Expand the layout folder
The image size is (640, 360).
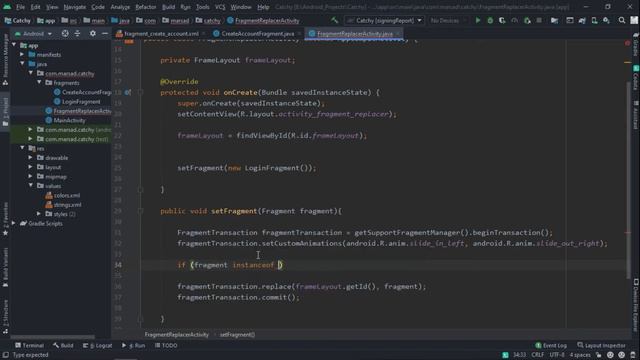(x=31, y=167)
